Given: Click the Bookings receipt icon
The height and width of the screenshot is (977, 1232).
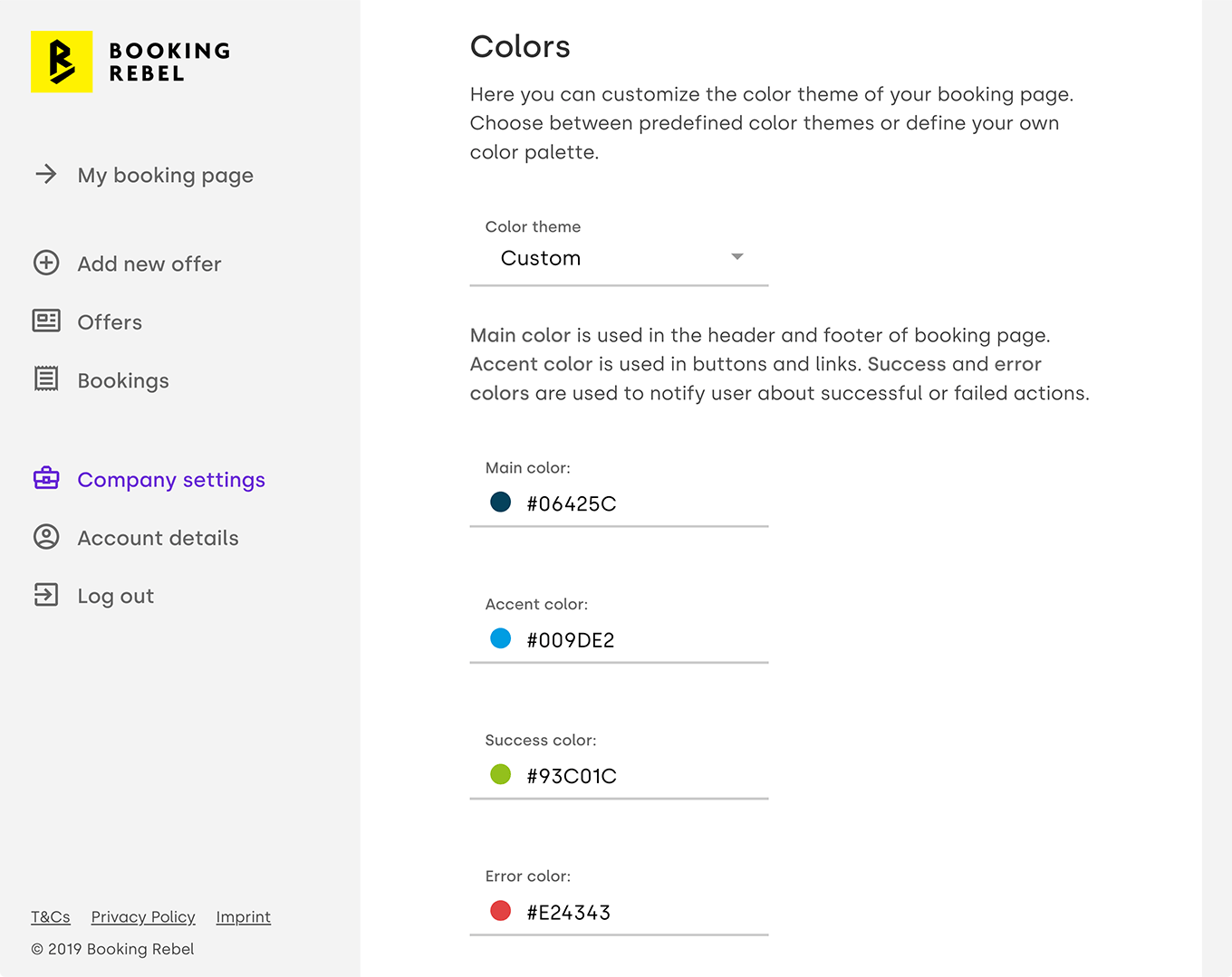Looking at the screenshot, I should (46, 379).
